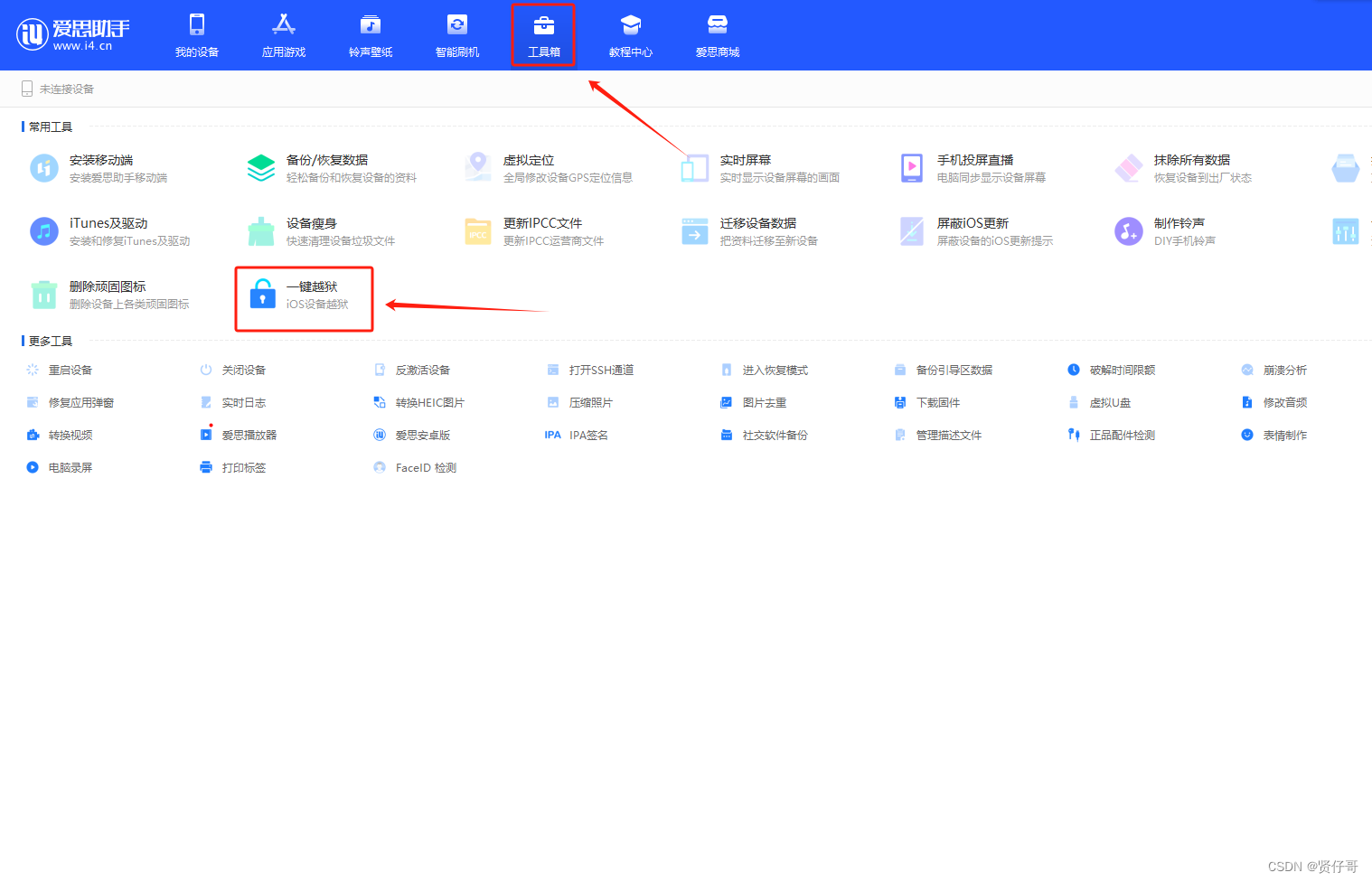
Task: Launch FaceID 检测 tool
Action: (x=416, y=467)
